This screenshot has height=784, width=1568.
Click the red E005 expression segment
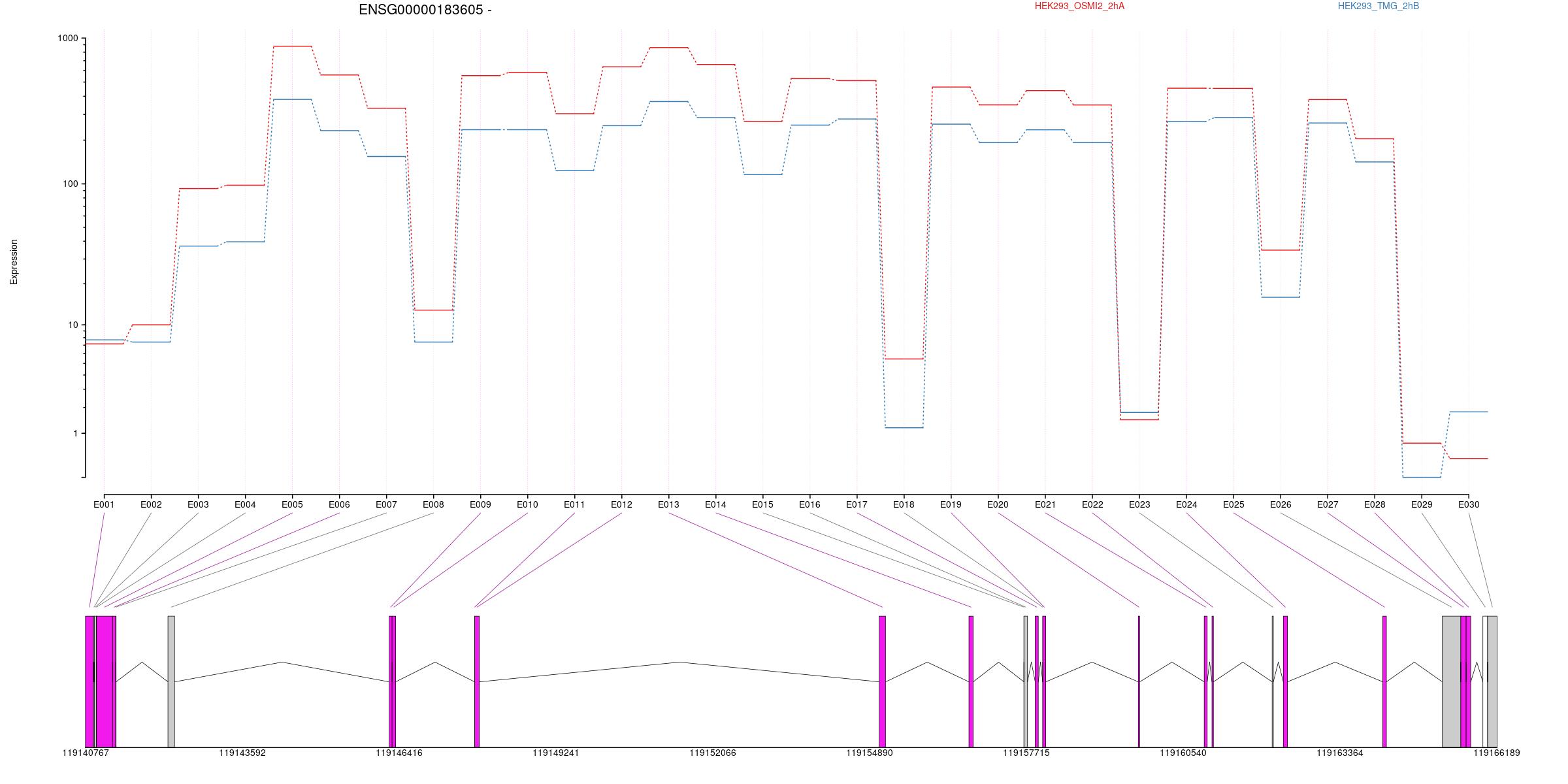tap(292, 46)
